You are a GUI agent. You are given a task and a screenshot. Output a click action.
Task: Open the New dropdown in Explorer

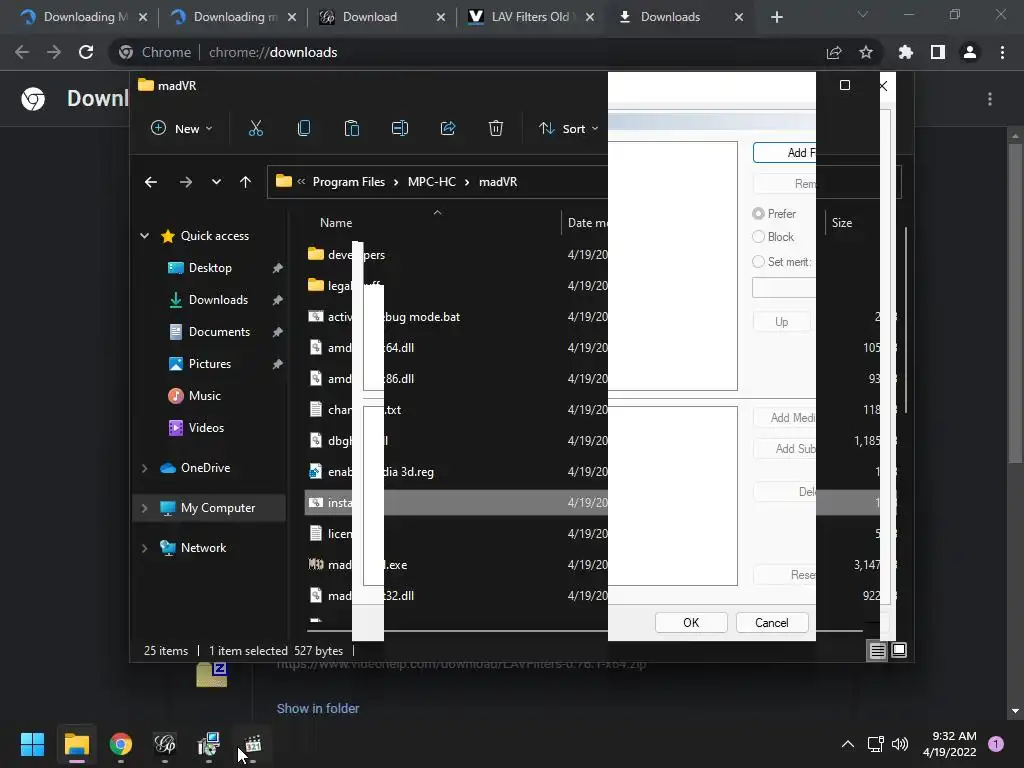click(x=182, y=129)
